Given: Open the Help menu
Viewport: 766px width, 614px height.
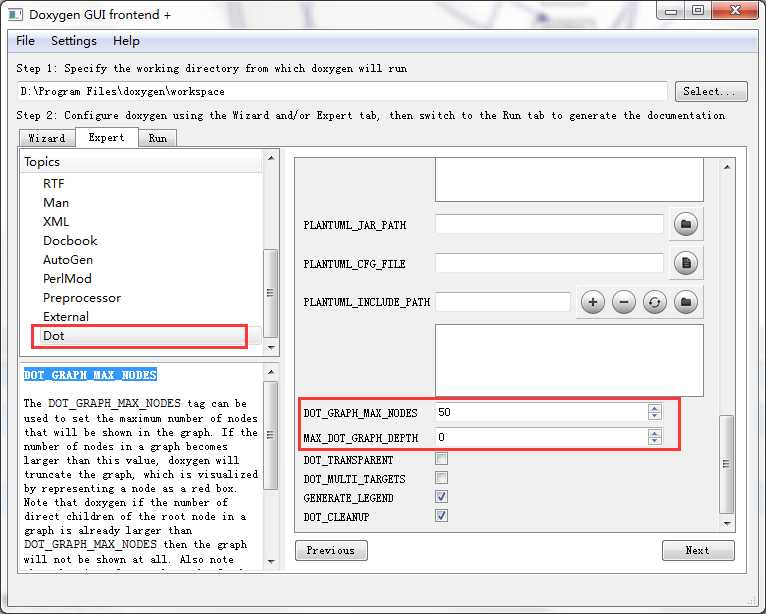Looking at the screenshot, I should click(126, 41).
